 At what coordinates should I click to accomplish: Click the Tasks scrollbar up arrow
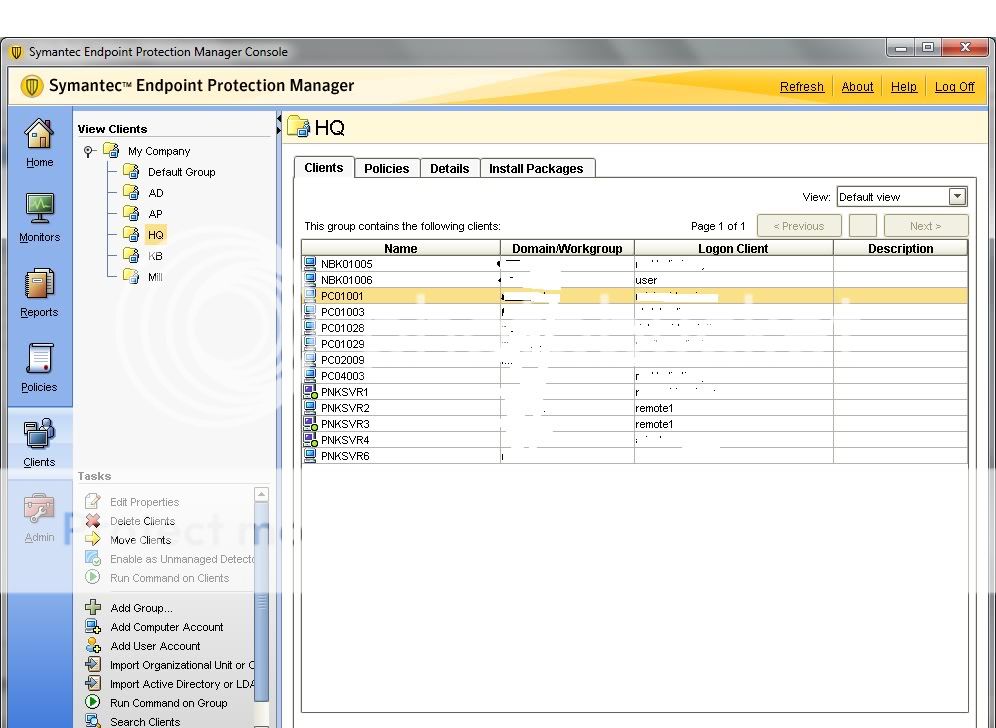pos(261,494)
